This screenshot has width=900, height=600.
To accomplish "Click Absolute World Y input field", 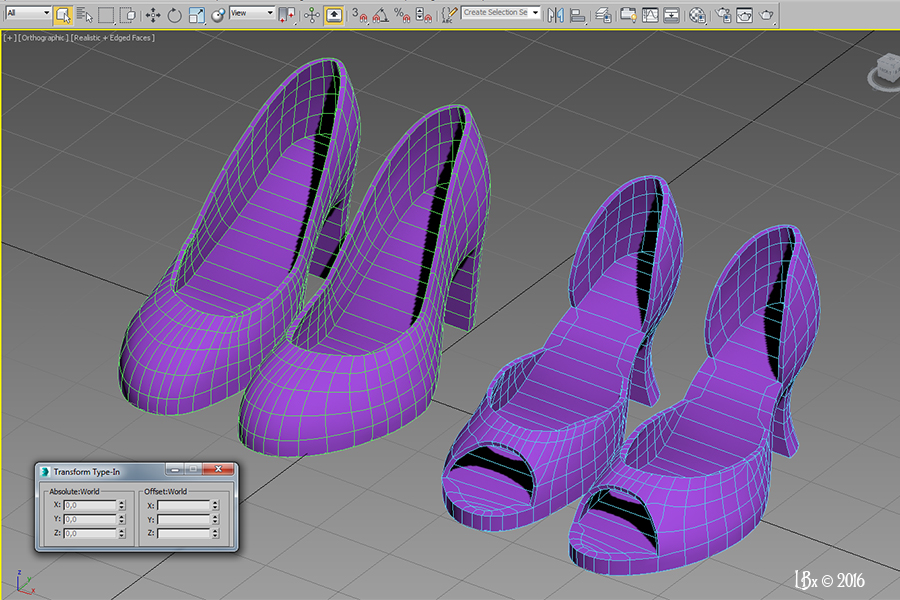I will coord(90,519).
